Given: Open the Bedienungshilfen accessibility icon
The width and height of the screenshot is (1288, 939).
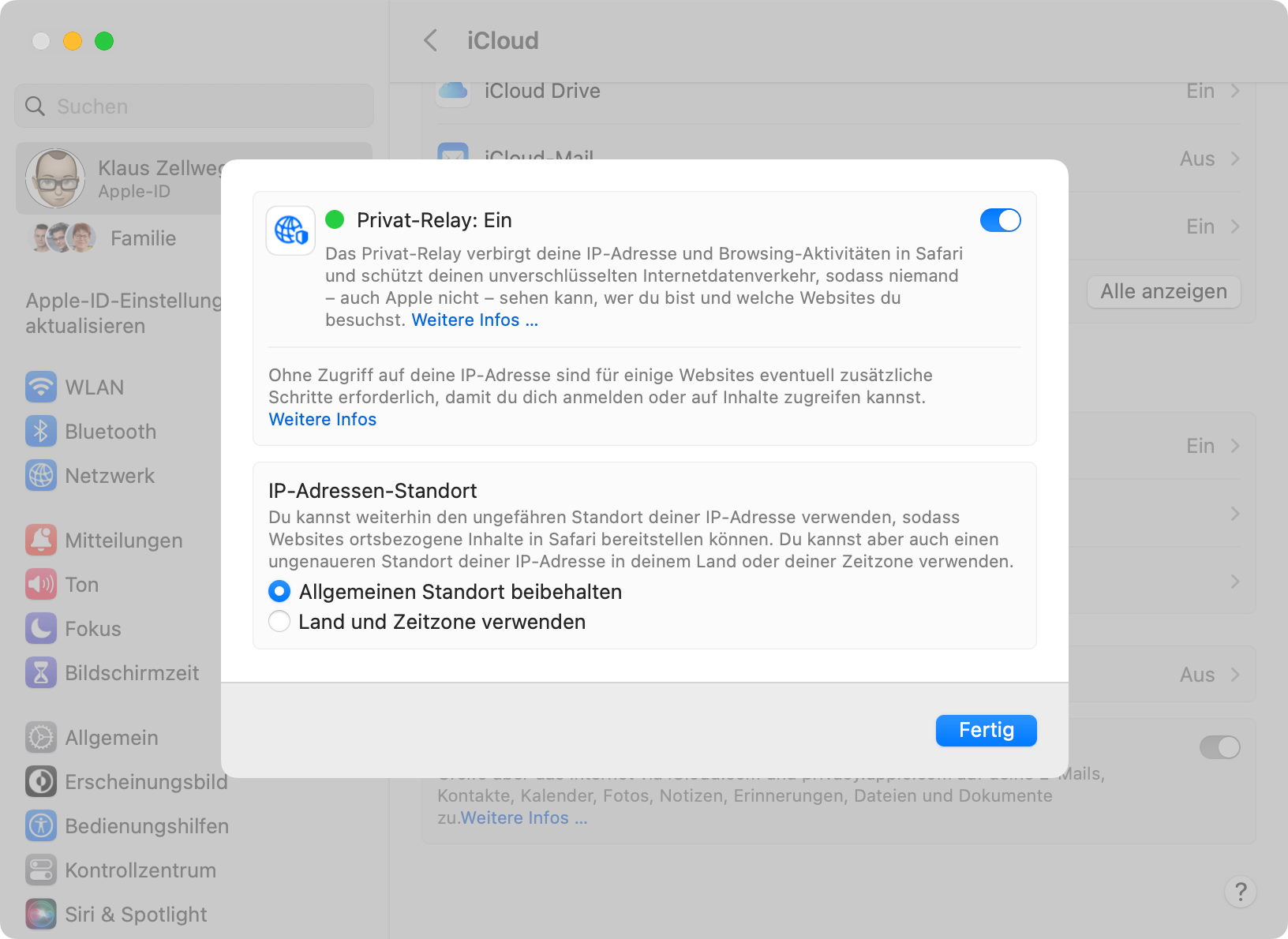Looking at the screenshot, I should (x=41, y=825).
